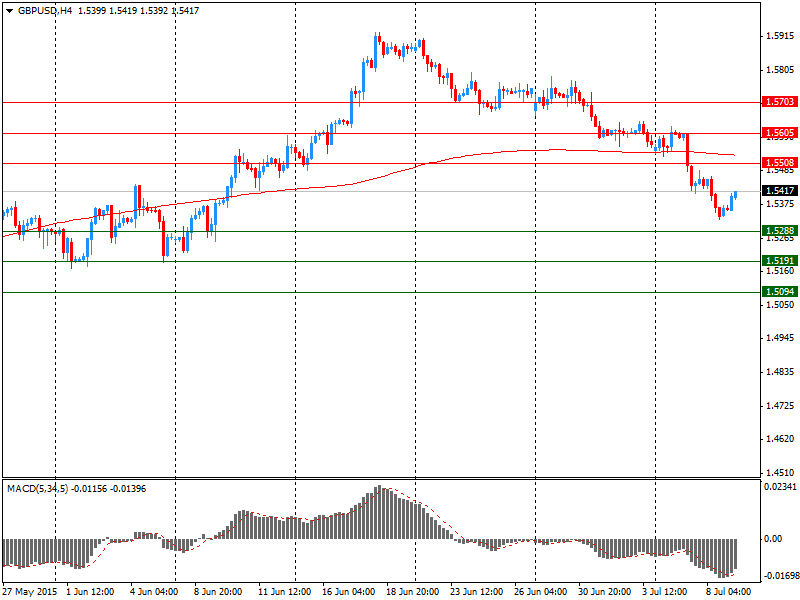
Task: Click the 23 Jun 12:00 time label
Action: tap(477, 592)
